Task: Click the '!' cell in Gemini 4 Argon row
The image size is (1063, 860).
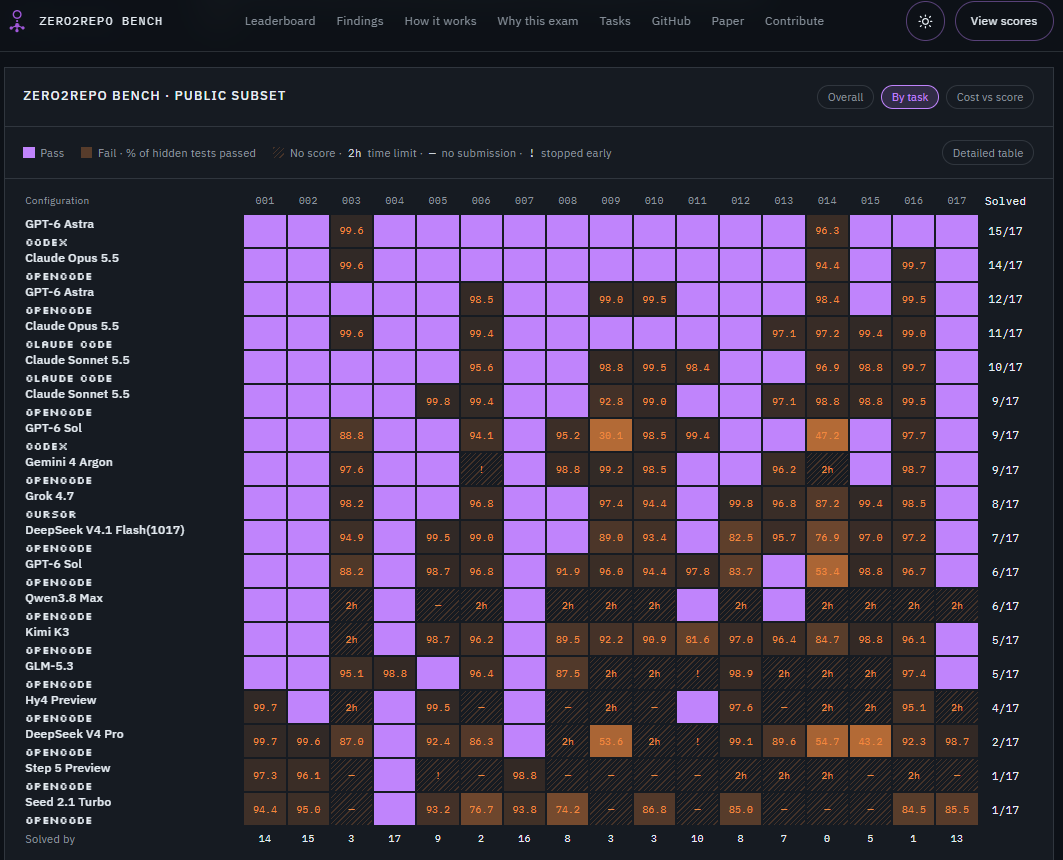Action: pos(481,469)
